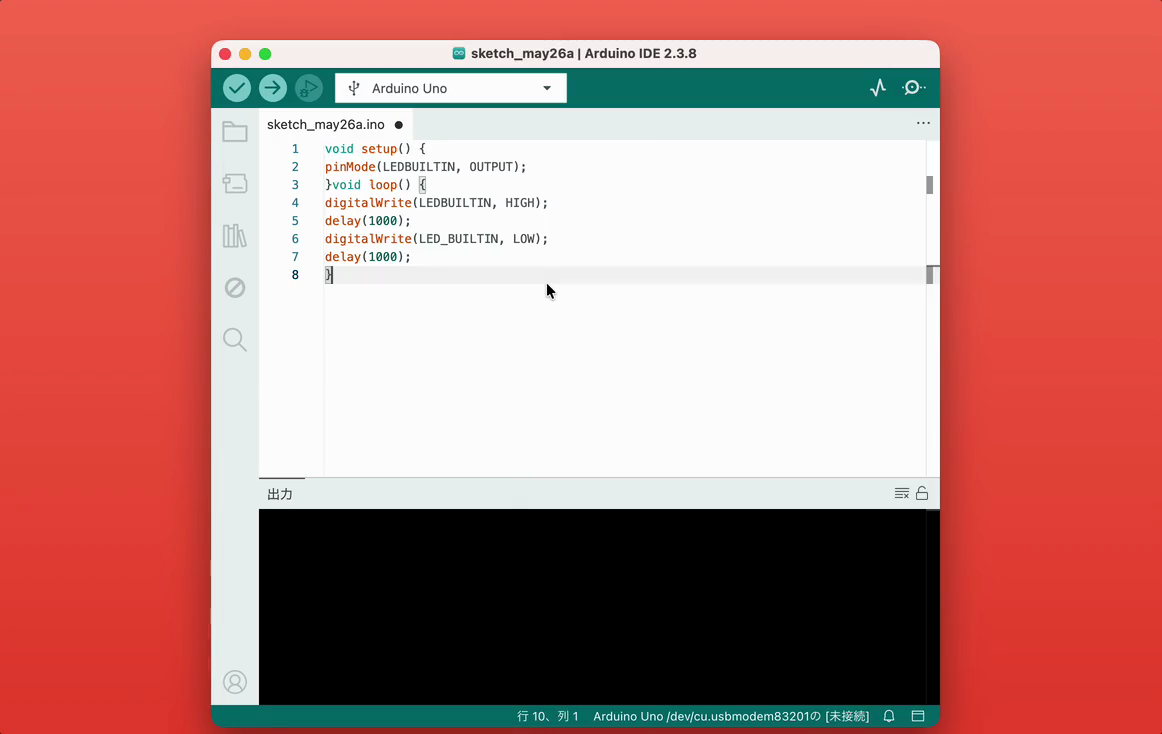Click digitalWrite LED_BUILTIN LOW line
Image resolution: width=1162 pixels, height=734 pixels.
(436, 239)
